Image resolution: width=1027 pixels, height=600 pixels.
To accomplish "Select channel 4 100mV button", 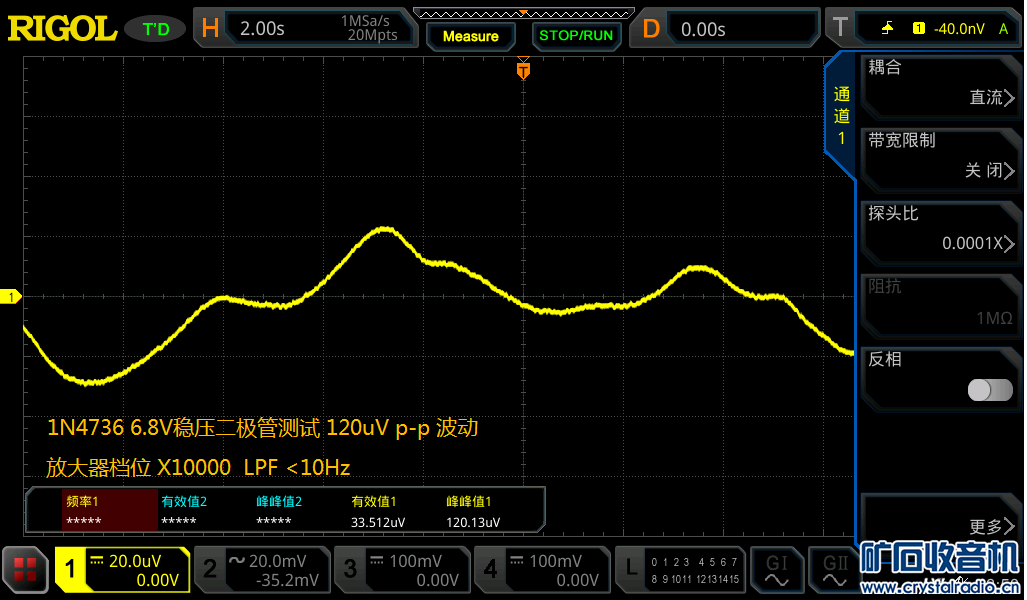I will click(x=542, y=570).
